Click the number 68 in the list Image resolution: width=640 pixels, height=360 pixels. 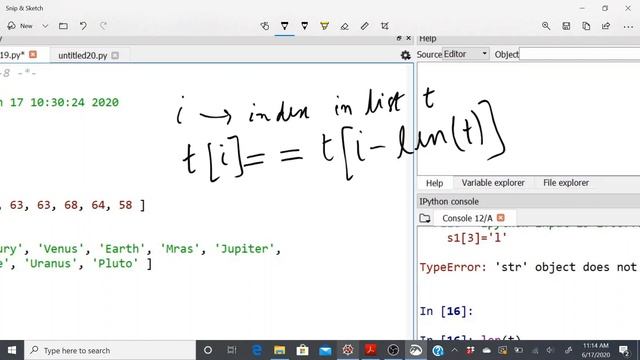click(71, 205)
